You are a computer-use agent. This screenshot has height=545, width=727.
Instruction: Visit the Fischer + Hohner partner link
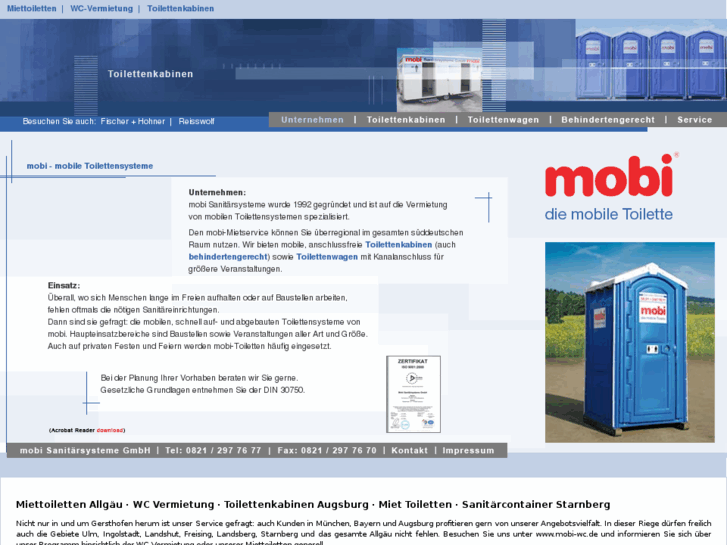point(133,122)
